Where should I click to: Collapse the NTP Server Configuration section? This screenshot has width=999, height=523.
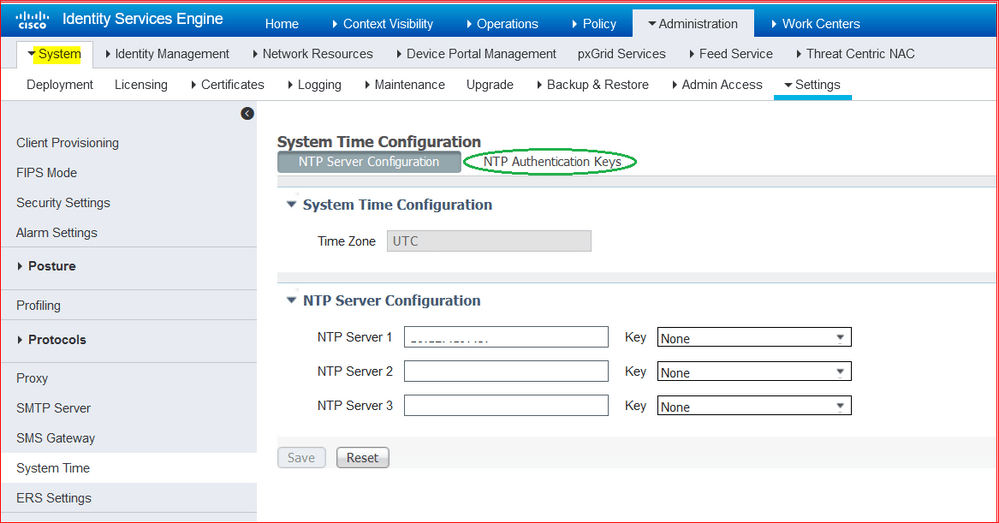291,300
